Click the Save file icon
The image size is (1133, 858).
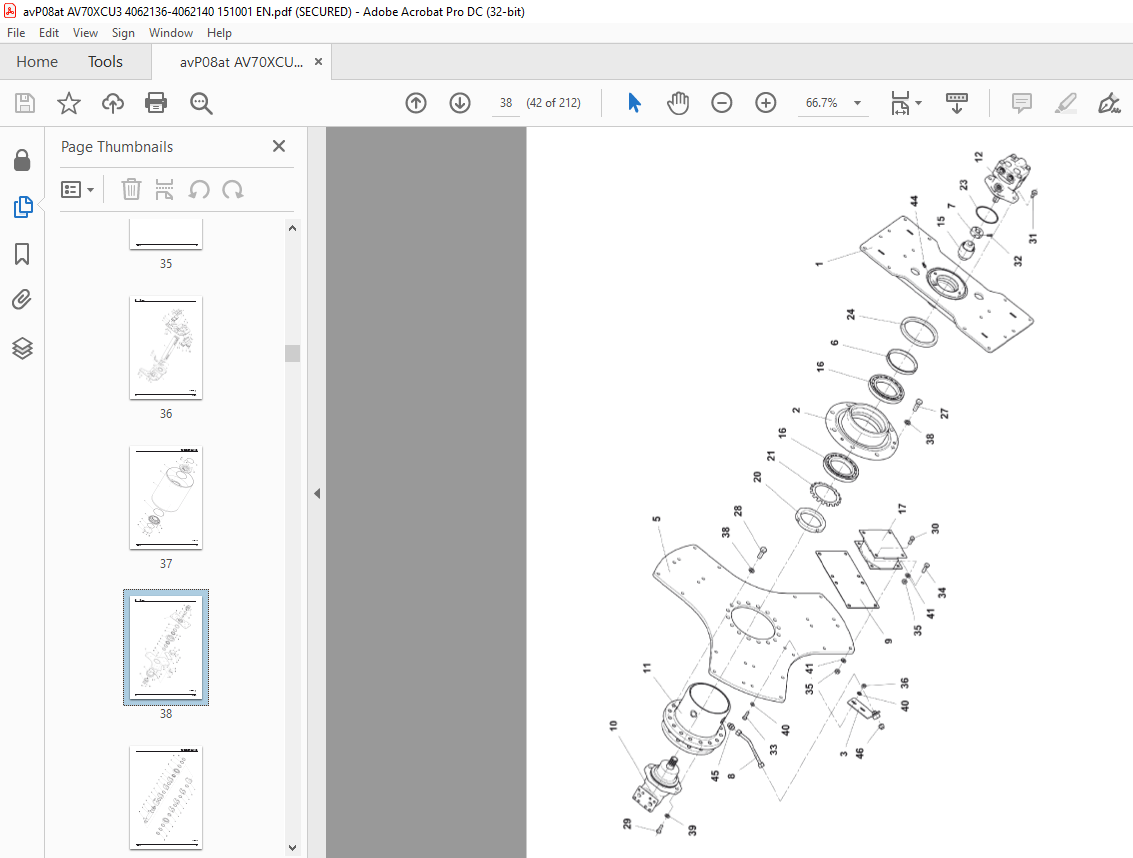(x=25, y=103)
